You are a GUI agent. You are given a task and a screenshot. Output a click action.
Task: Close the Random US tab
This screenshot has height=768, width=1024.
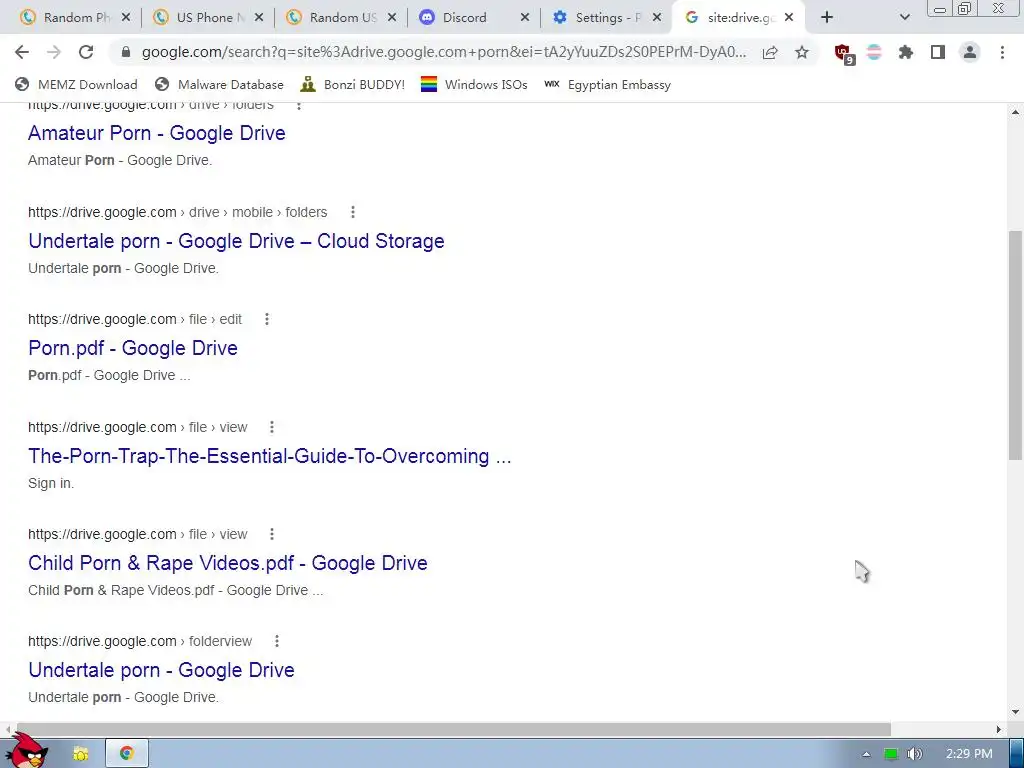392,18
